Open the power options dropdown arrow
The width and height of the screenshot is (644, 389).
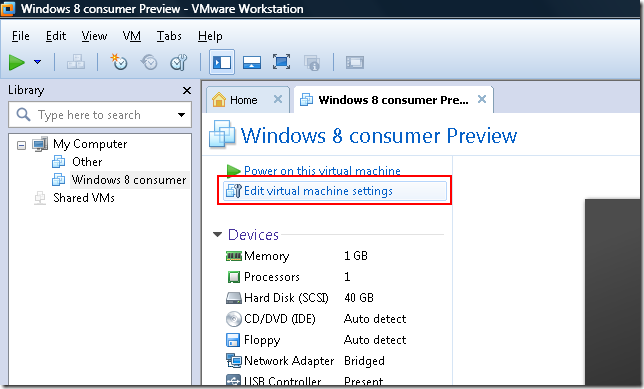(37, 62)
